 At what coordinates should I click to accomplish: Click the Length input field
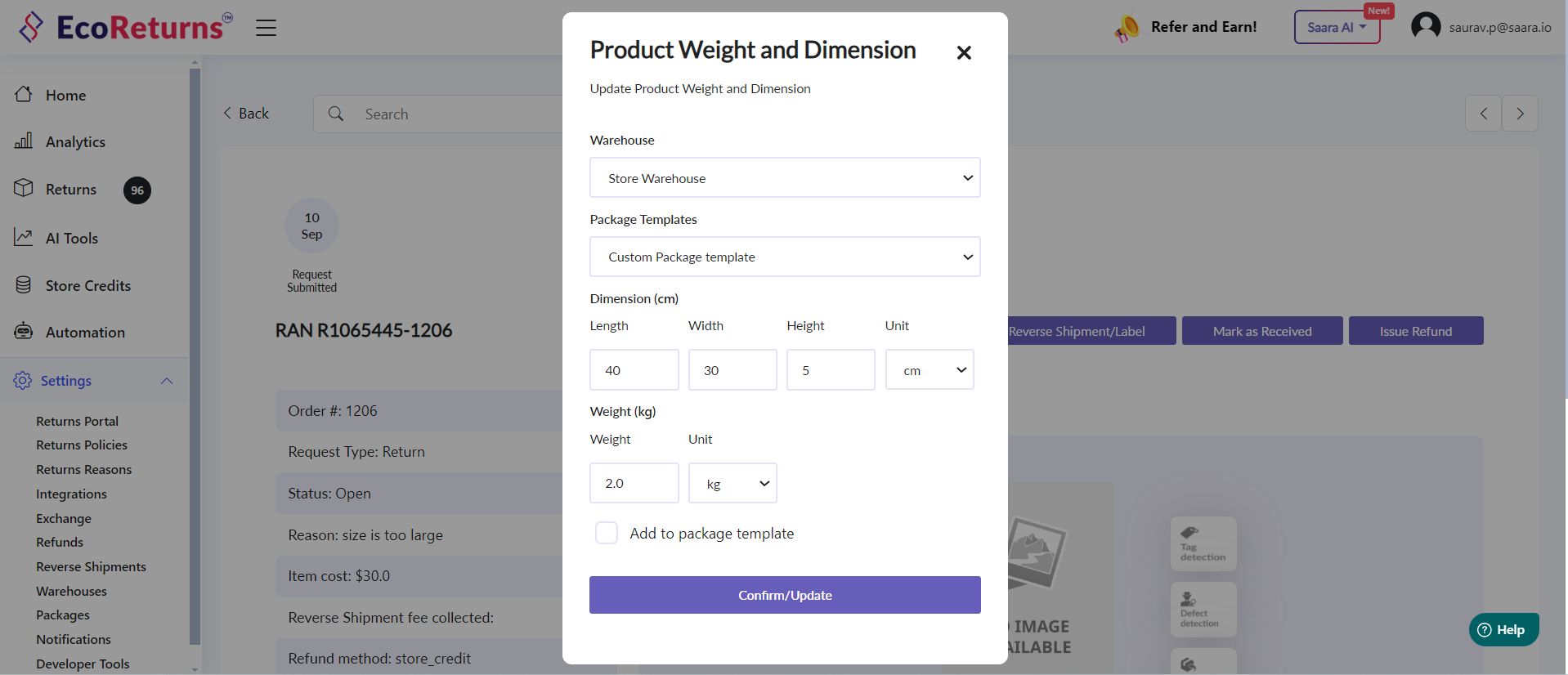pos(634,370)
